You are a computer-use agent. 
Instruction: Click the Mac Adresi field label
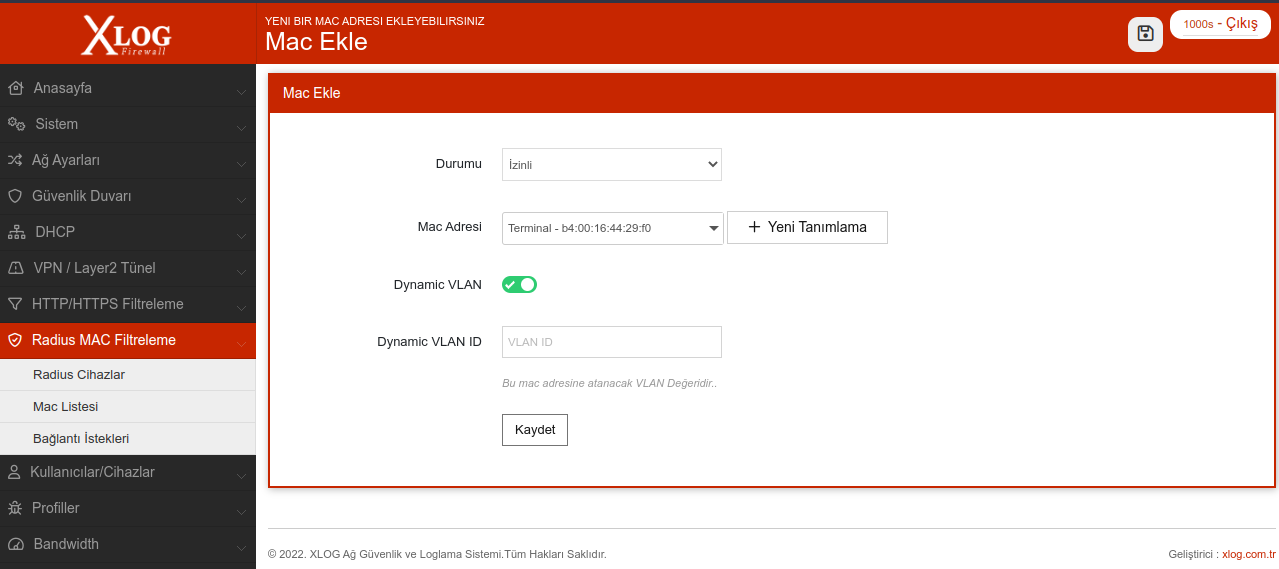pyautogui.click(x=449, y=227)
